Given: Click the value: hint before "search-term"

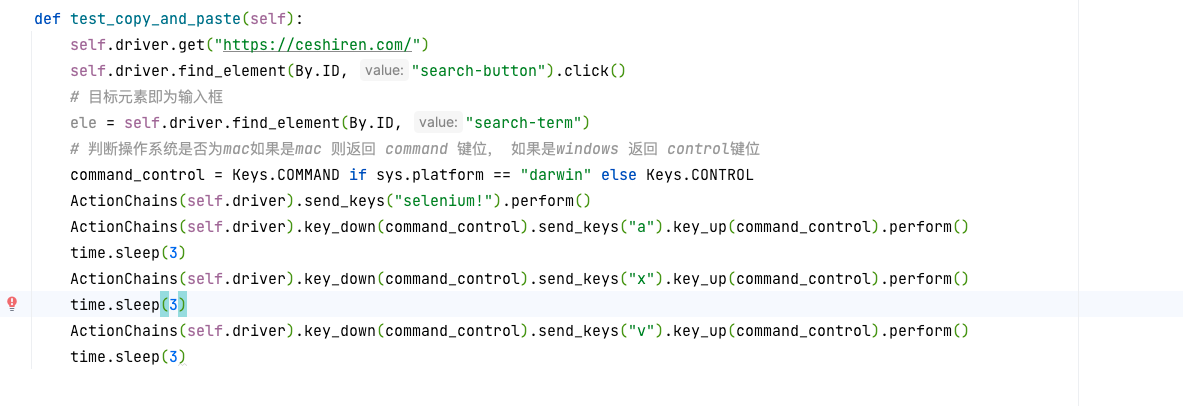Looking at the screenshot, I should [439, 122].
